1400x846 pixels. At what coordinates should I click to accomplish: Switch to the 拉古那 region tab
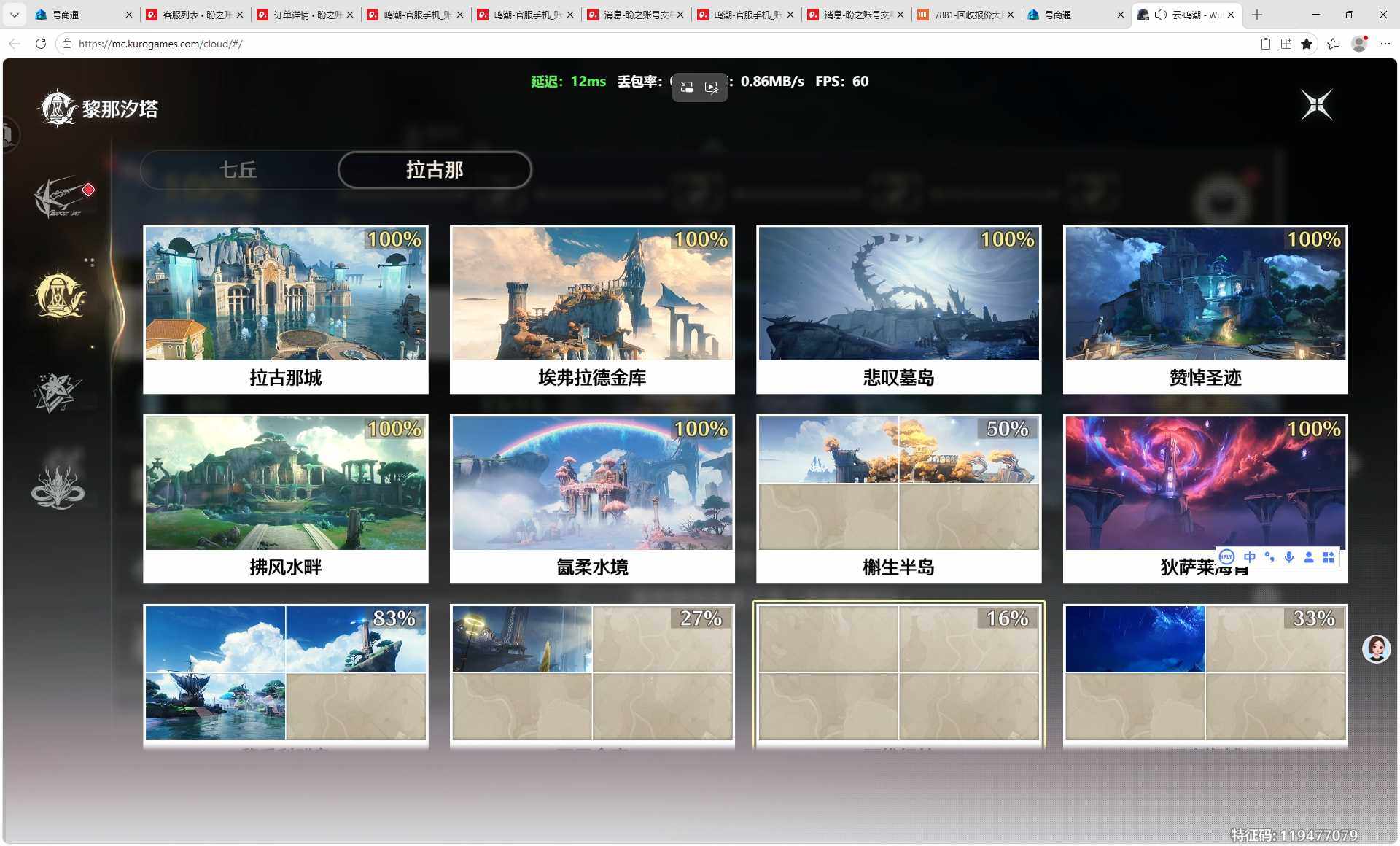click(x=435, y=170)
